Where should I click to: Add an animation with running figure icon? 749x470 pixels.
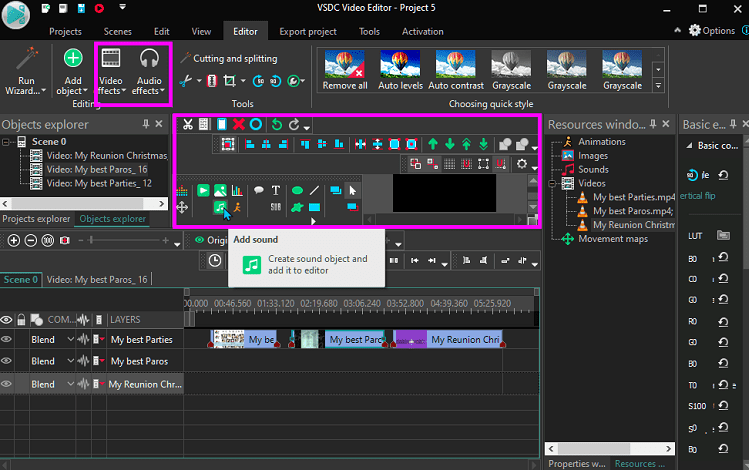click(237, 207)
